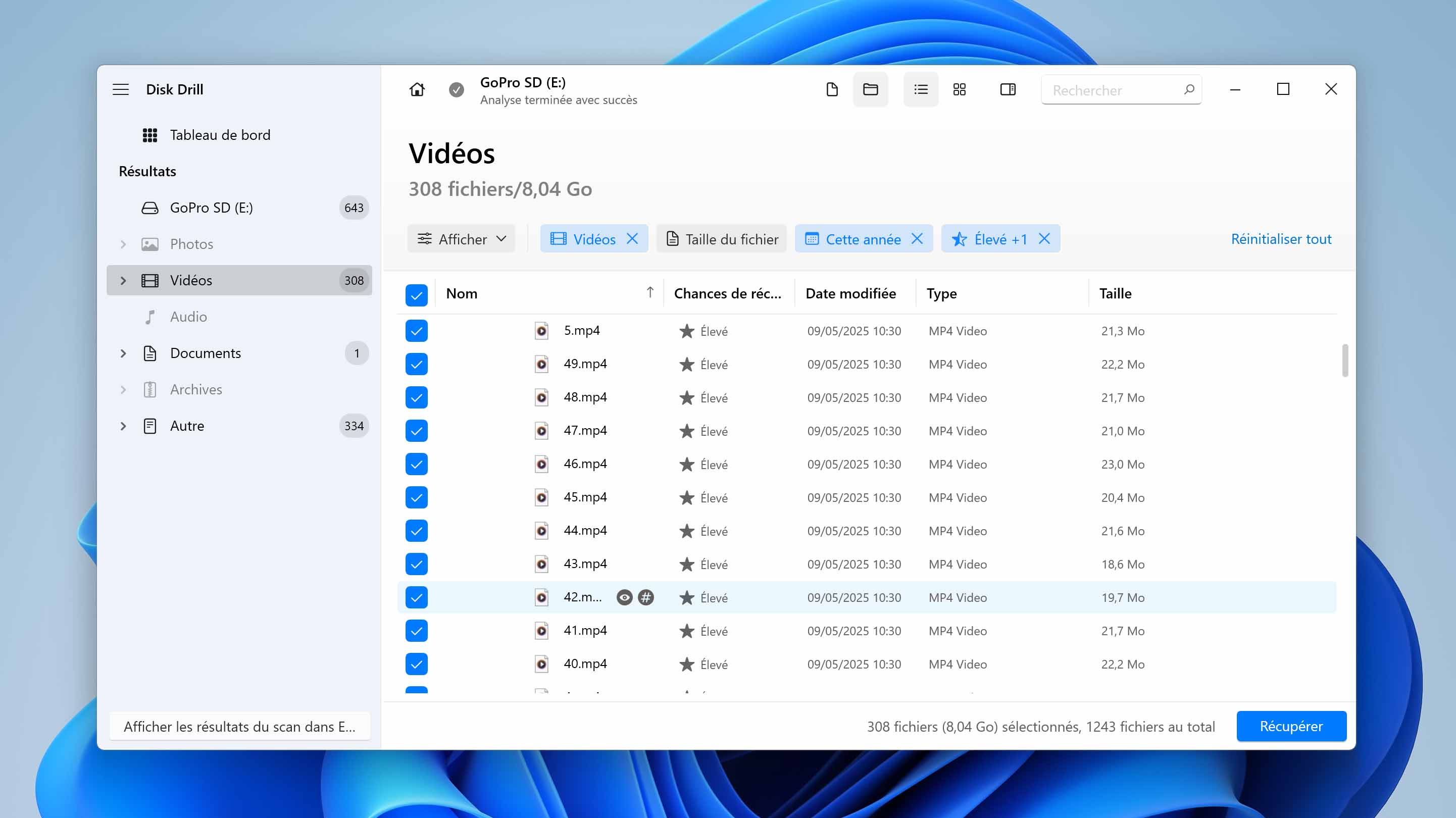Open hex view icon for 42.mp4

(645, 597)
